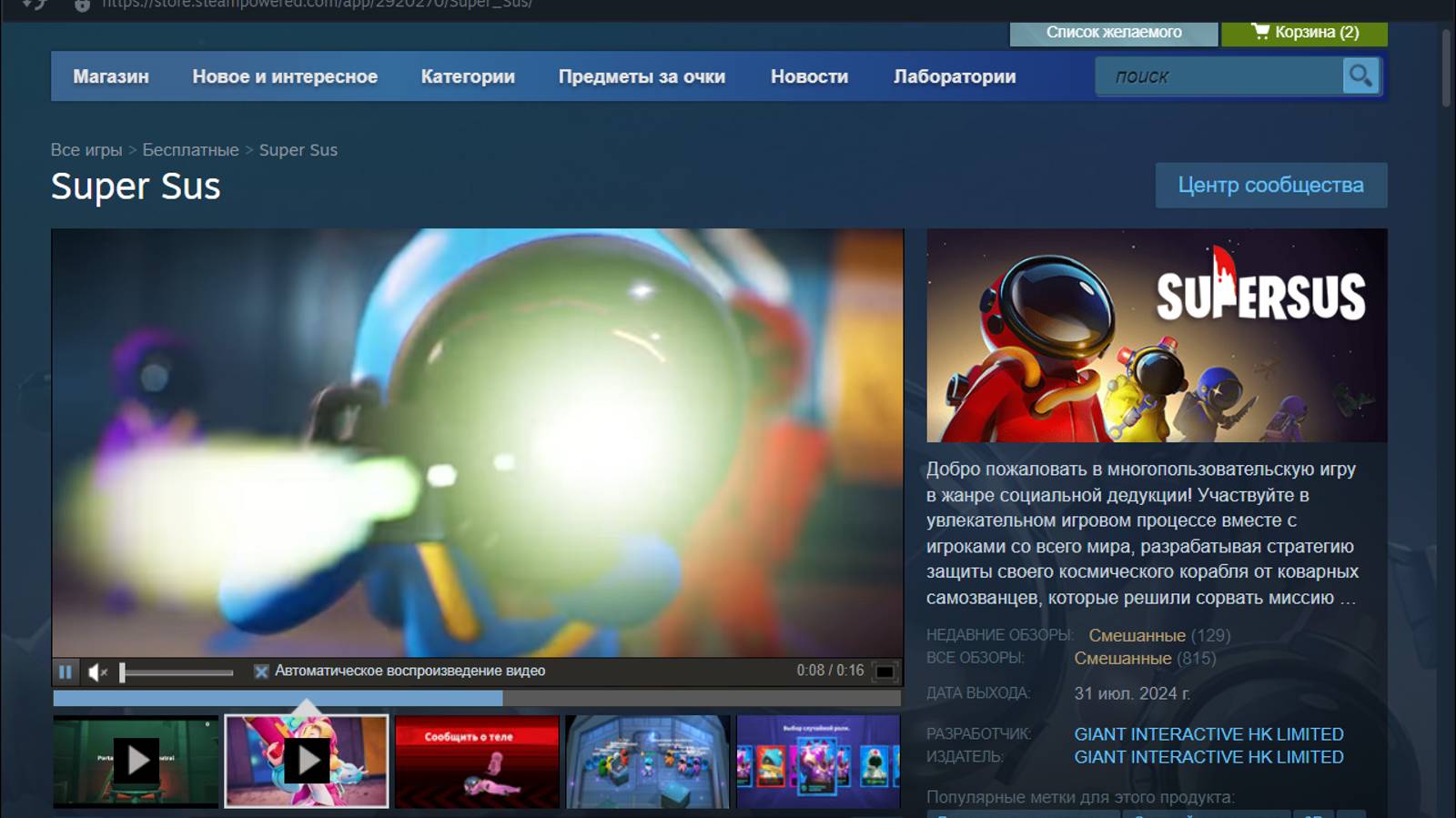The width and height of the screenshot is (1456, 818).
Task: Click the SuperSus capsule header image
Action: pos(1157,336)
